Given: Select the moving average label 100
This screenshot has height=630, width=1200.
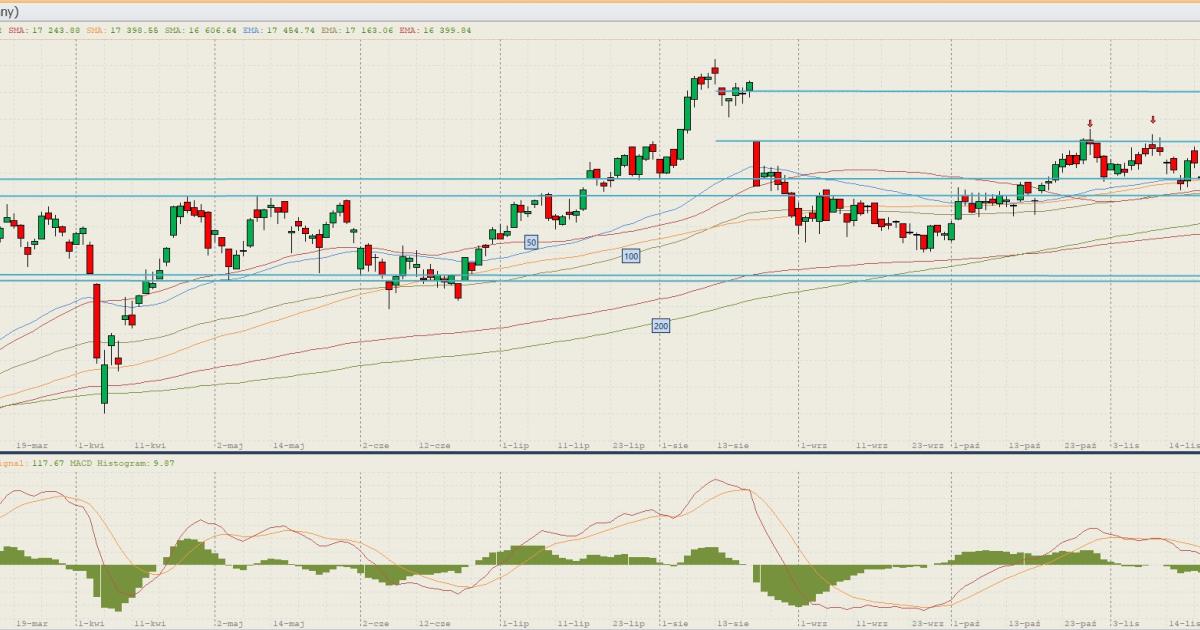Looking at the screenshot, I should (x=630, y=257).
